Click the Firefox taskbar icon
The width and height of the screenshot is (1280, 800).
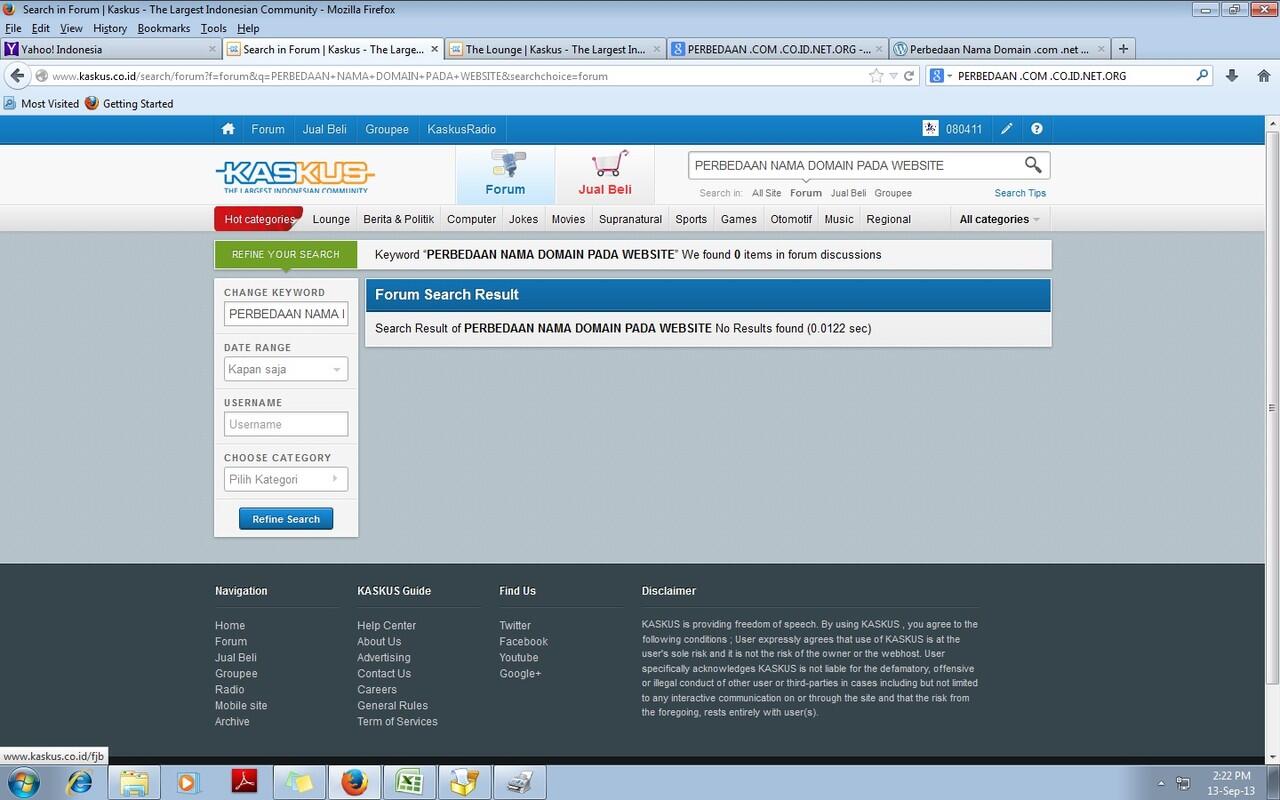354,782
